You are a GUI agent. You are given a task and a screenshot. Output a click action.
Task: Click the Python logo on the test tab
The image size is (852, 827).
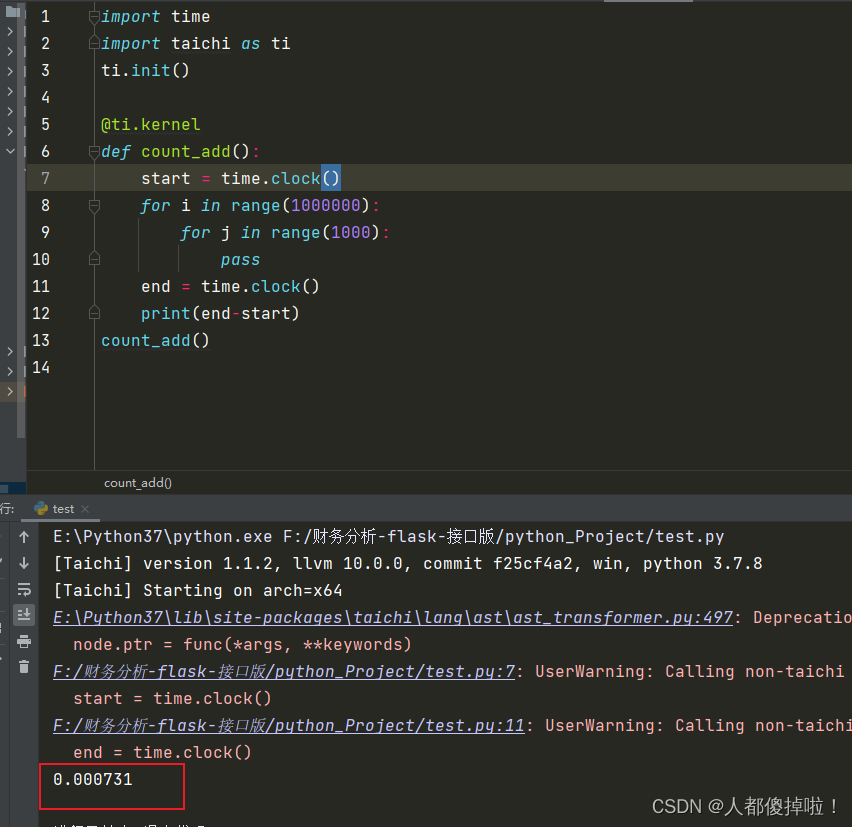click(x=42, y=508)
